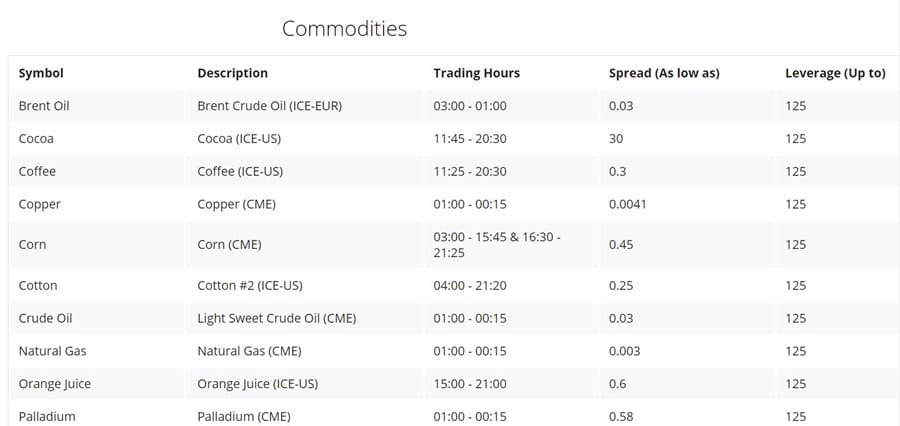Select Light Sweet Crude Oil (CME) cell
Viewport: 900px width, 426px height.
277,318
